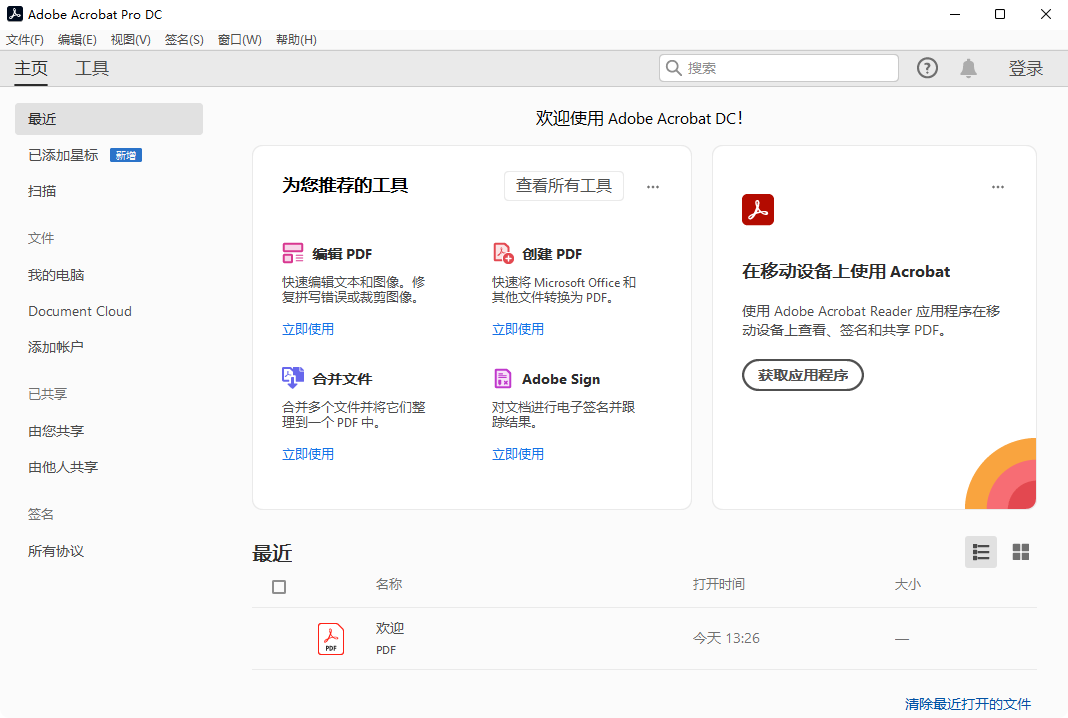Open the 文件(F) menu

tap(25, 40)
